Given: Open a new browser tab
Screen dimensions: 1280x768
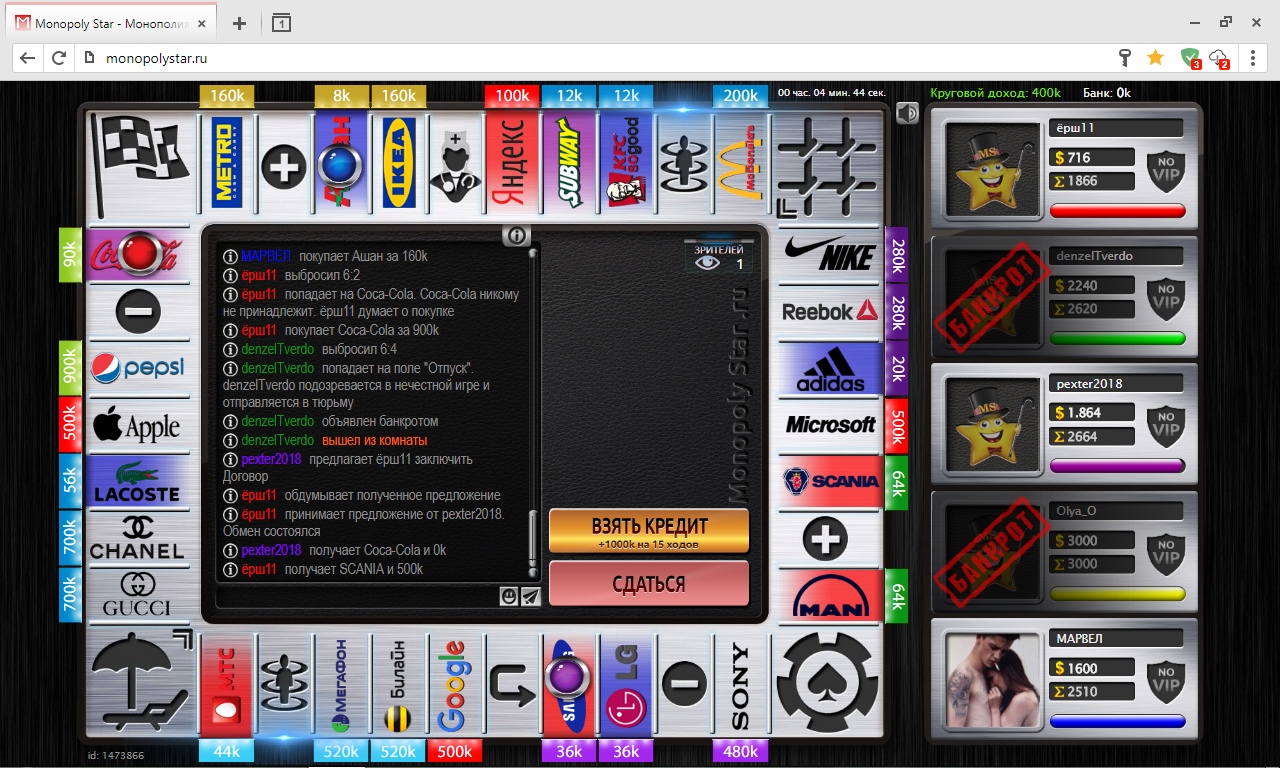Looking at the screenshot, I should click(x=239, y=23).
